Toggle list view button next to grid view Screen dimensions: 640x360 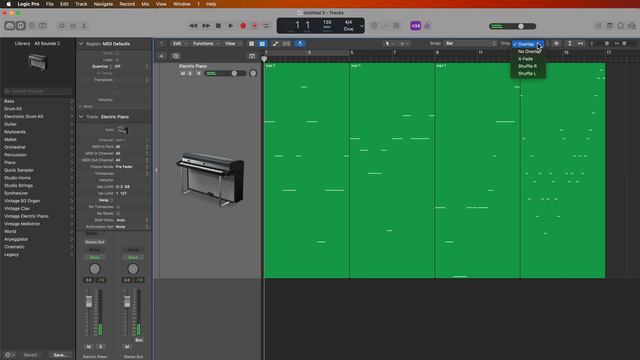262,44
